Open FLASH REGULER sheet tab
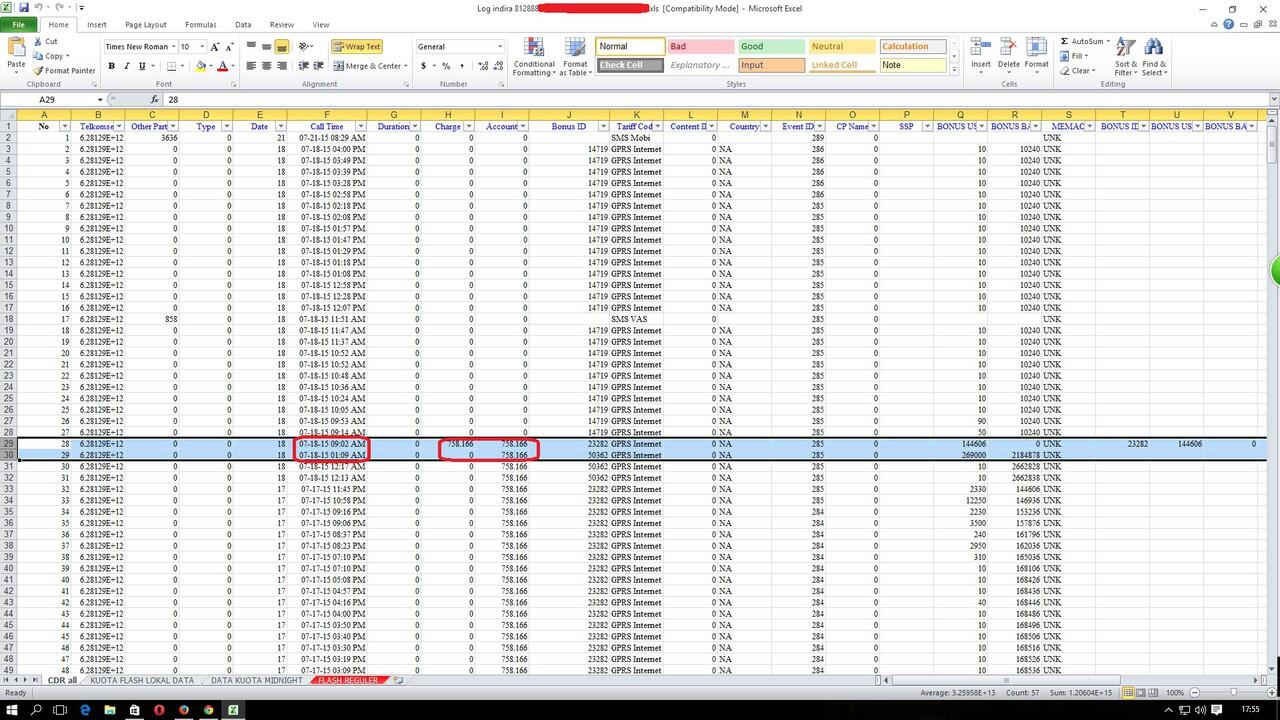 [x=348, y=680]
